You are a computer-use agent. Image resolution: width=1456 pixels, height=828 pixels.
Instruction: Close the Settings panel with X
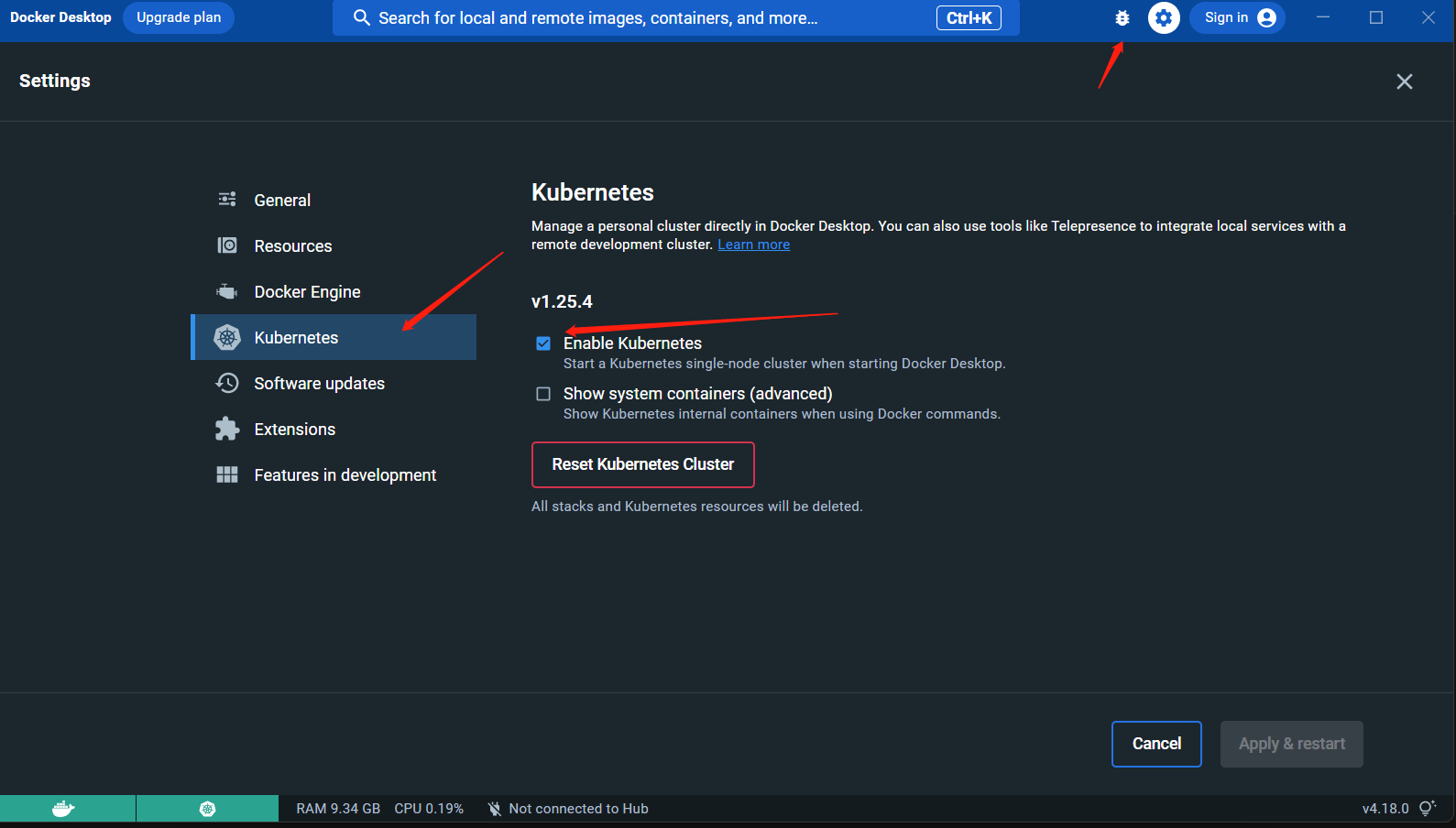(1404, 82)
